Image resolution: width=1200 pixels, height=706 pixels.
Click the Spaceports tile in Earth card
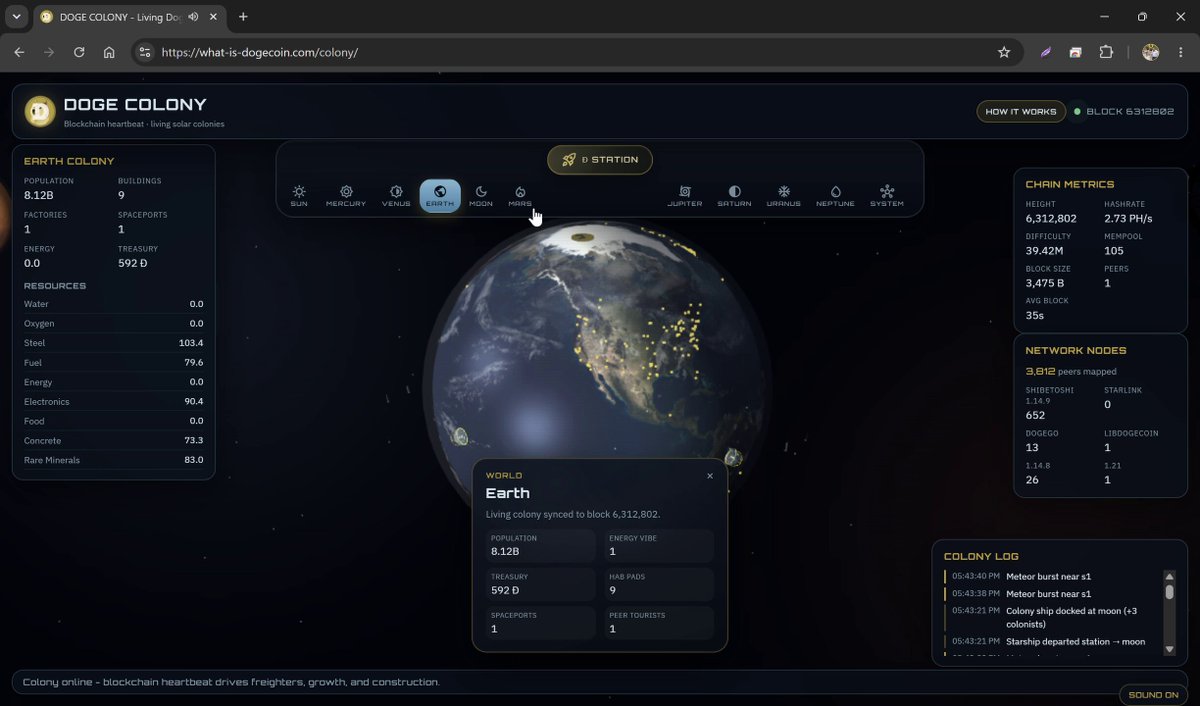click(540, 623)
